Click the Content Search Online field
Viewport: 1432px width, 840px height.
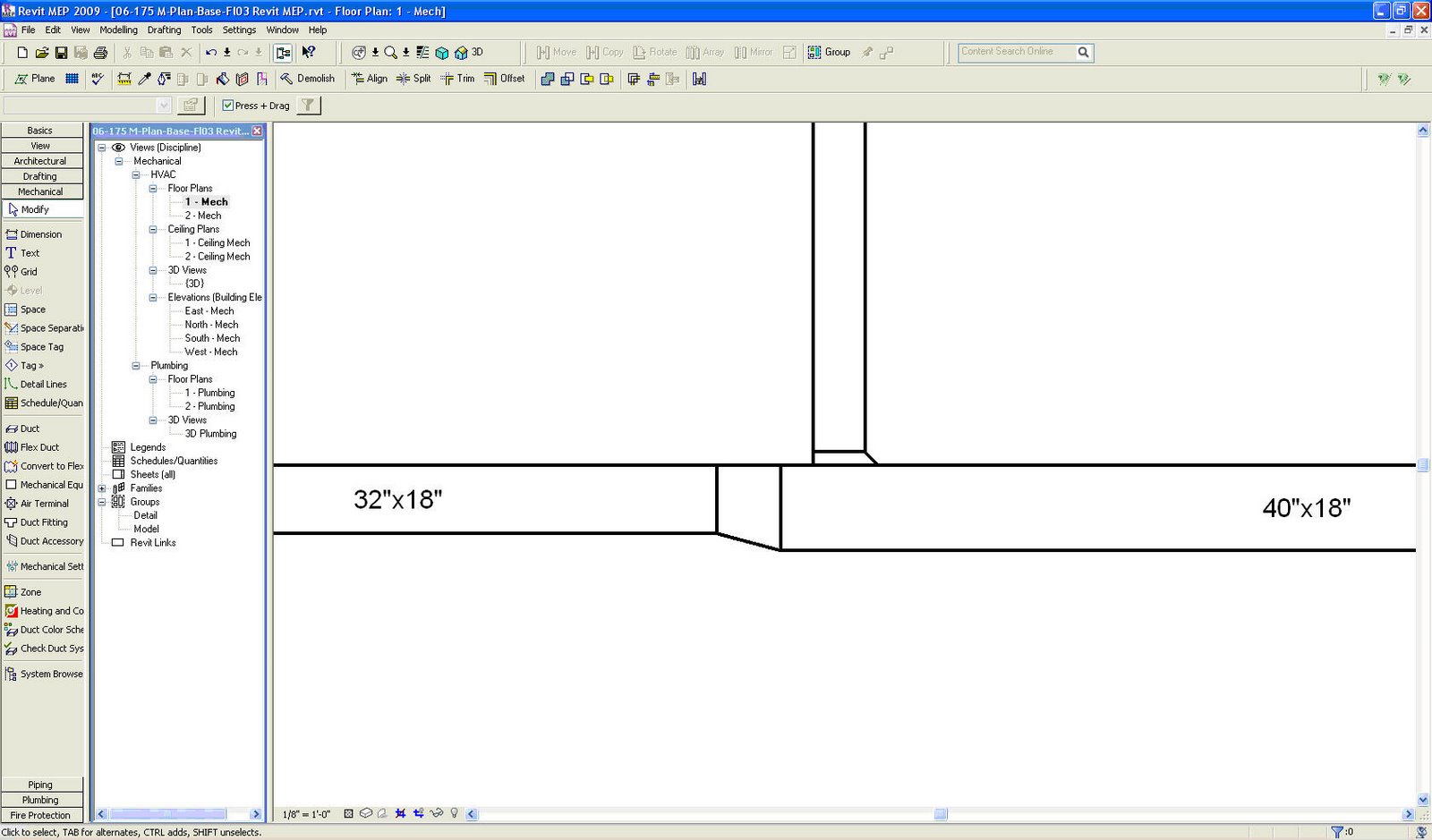click(x=1016, y=52)
